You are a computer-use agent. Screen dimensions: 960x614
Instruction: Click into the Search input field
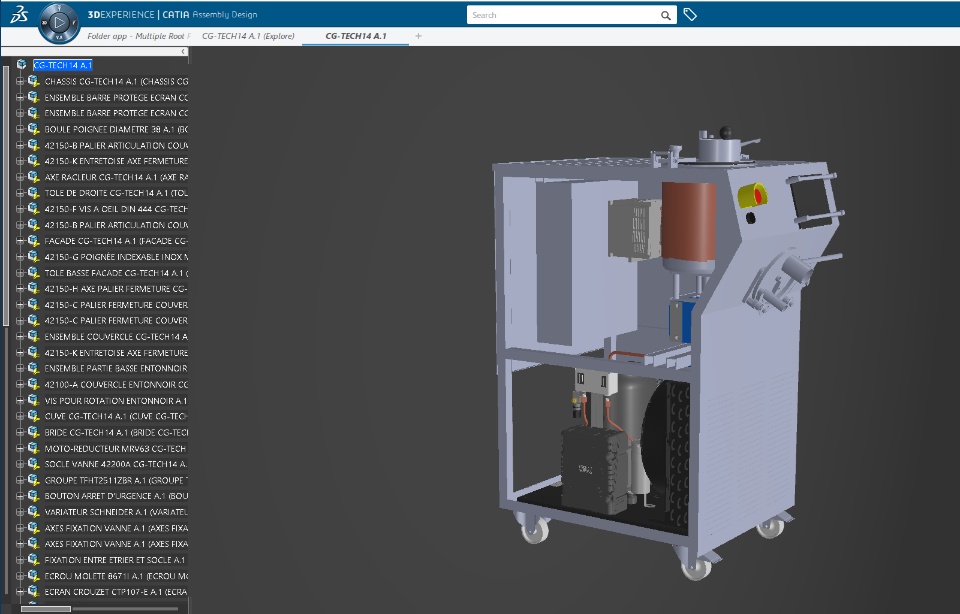pyautogui.click(x=562, y=15)
